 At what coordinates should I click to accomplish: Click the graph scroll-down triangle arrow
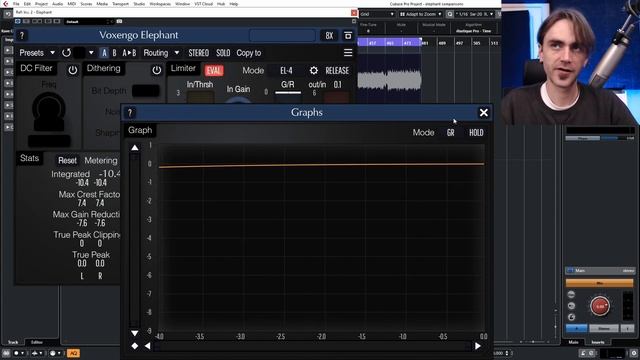pyautogui.click(x=135, y=333)
